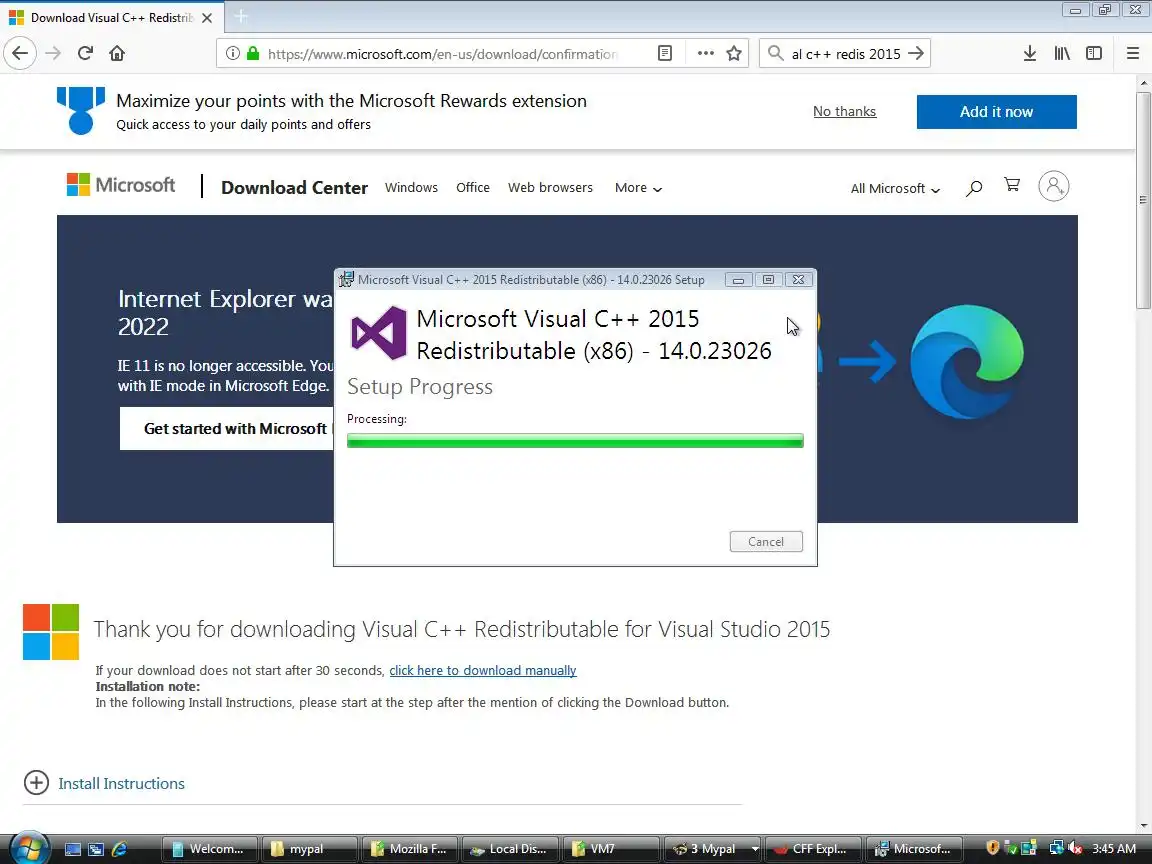The height and width of the screenshot is (864, 1152).
Task: Open the Office navigation item
Action: (472, 187)
